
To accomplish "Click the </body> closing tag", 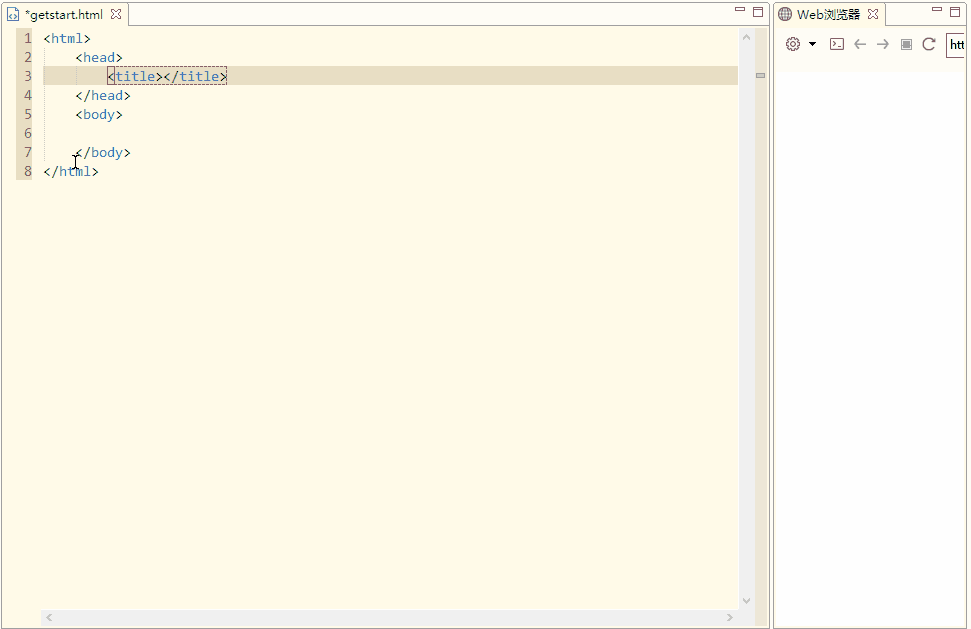I will [x=103, y=152].
